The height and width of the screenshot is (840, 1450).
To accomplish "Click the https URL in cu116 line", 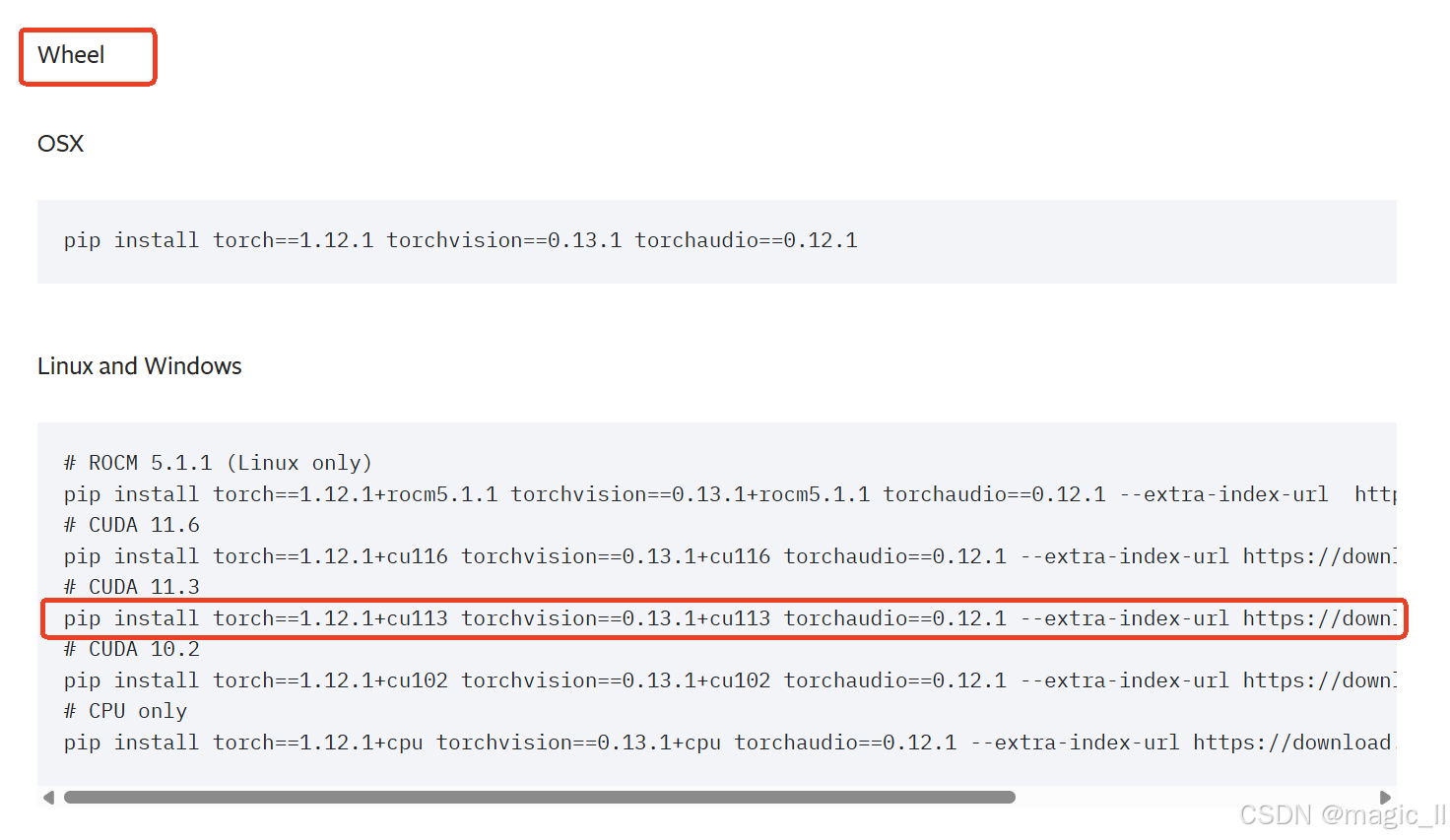I will (x=1320, y=556).
